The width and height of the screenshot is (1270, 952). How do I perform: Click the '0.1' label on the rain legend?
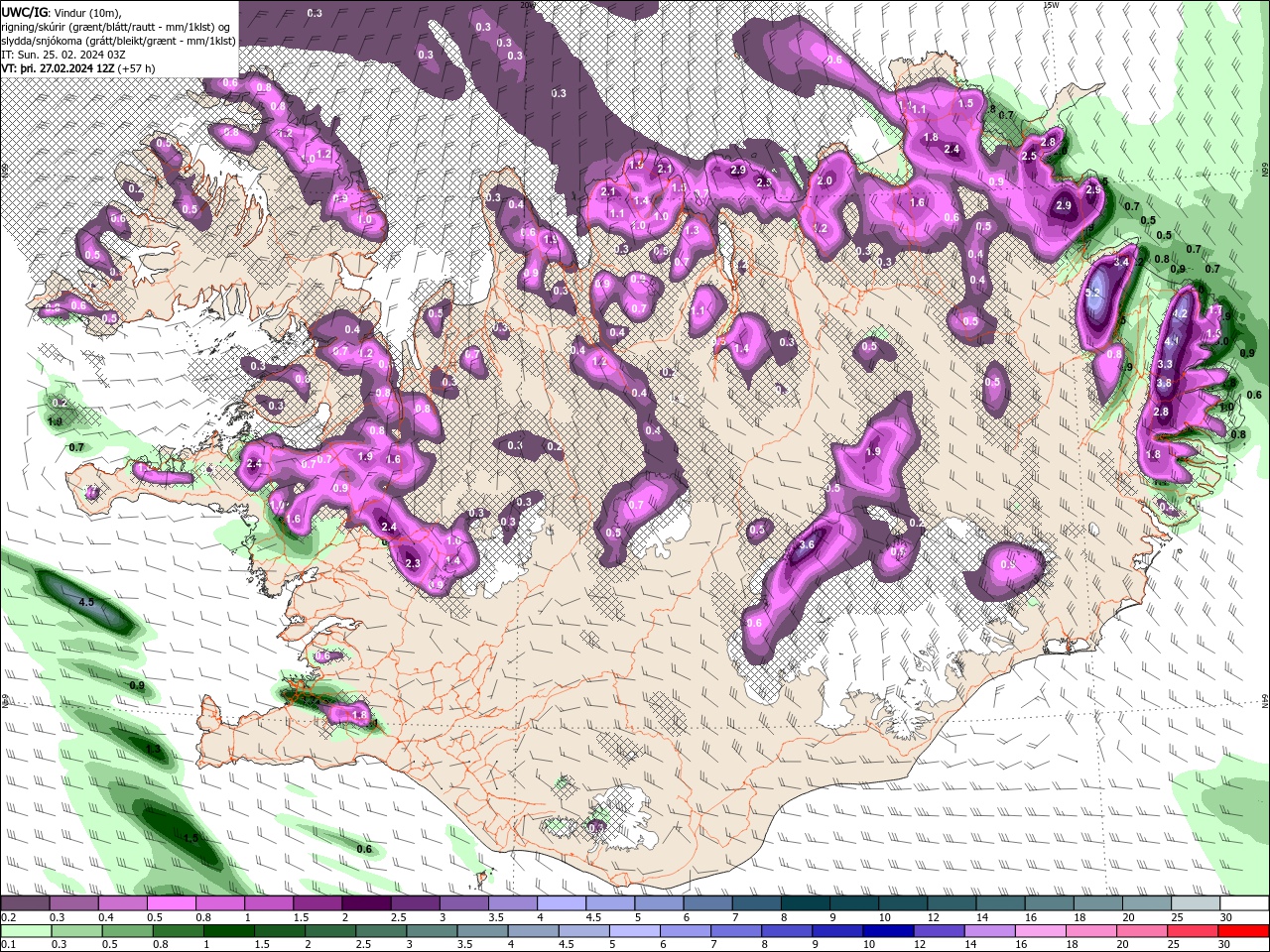[8, 945]
